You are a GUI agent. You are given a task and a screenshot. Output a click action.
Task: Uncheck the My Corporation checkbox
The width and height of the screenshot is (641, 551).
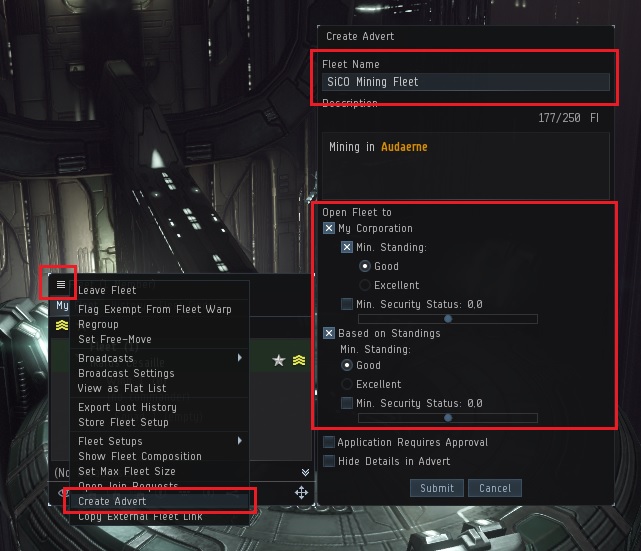[329, 228]
